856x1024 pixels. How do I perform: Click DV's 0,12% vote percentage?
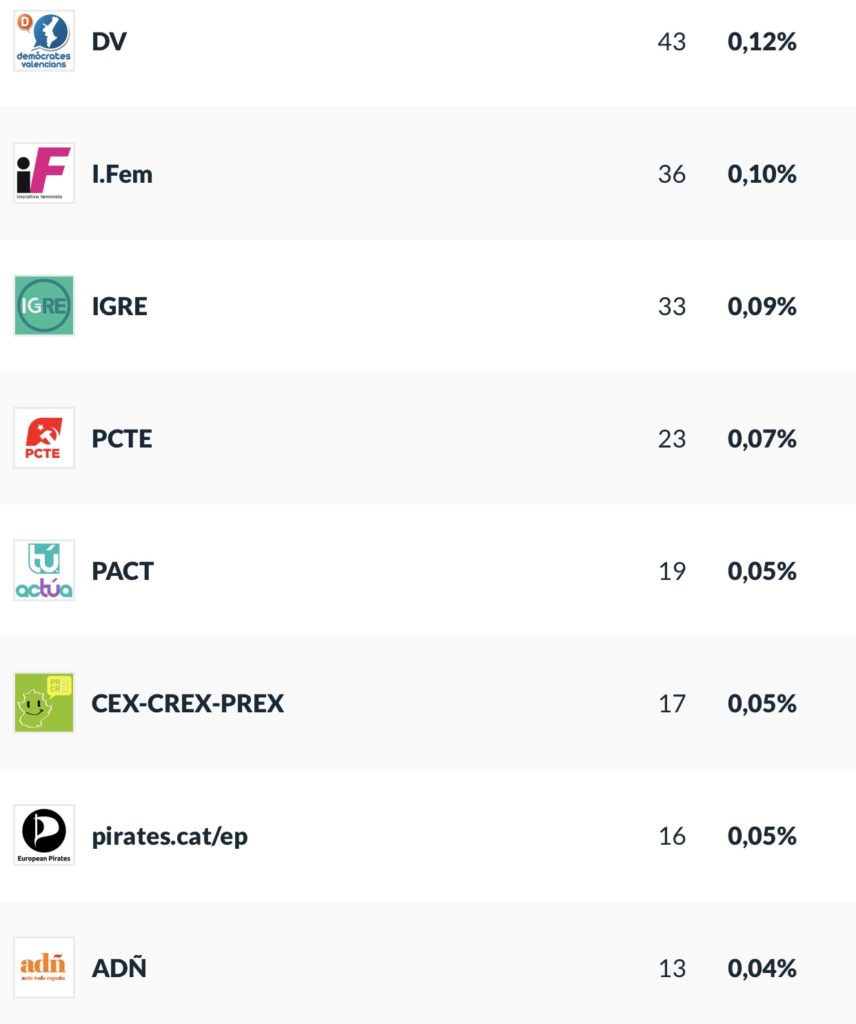[762, 42]
